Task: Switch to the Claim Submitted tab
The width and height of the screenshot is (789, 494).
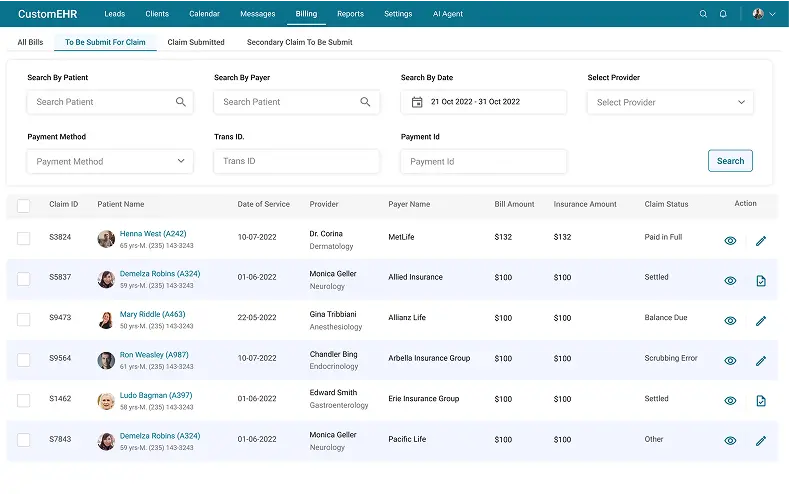Action: (196, 42)
